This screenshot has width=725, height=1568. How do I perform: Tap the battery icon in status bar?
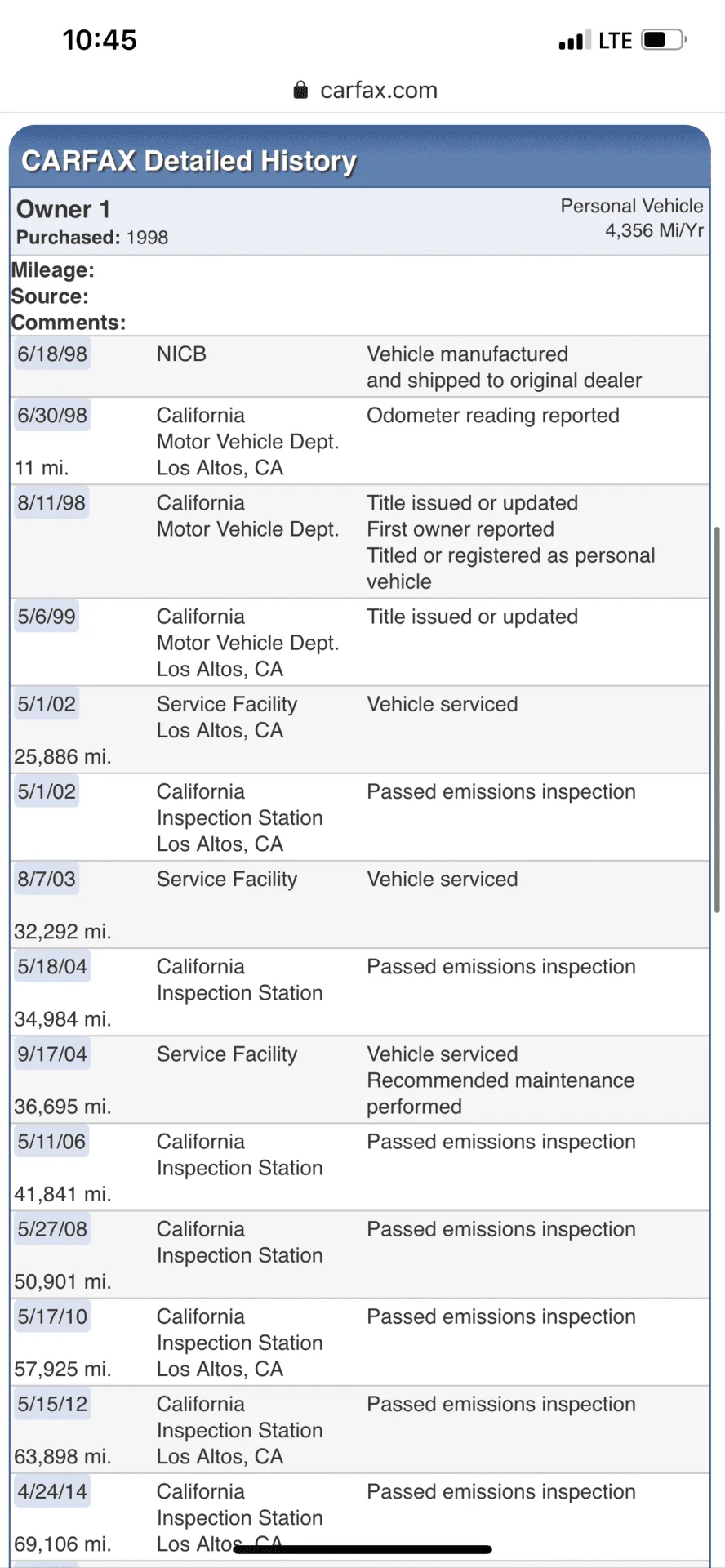tap(664, 40)
